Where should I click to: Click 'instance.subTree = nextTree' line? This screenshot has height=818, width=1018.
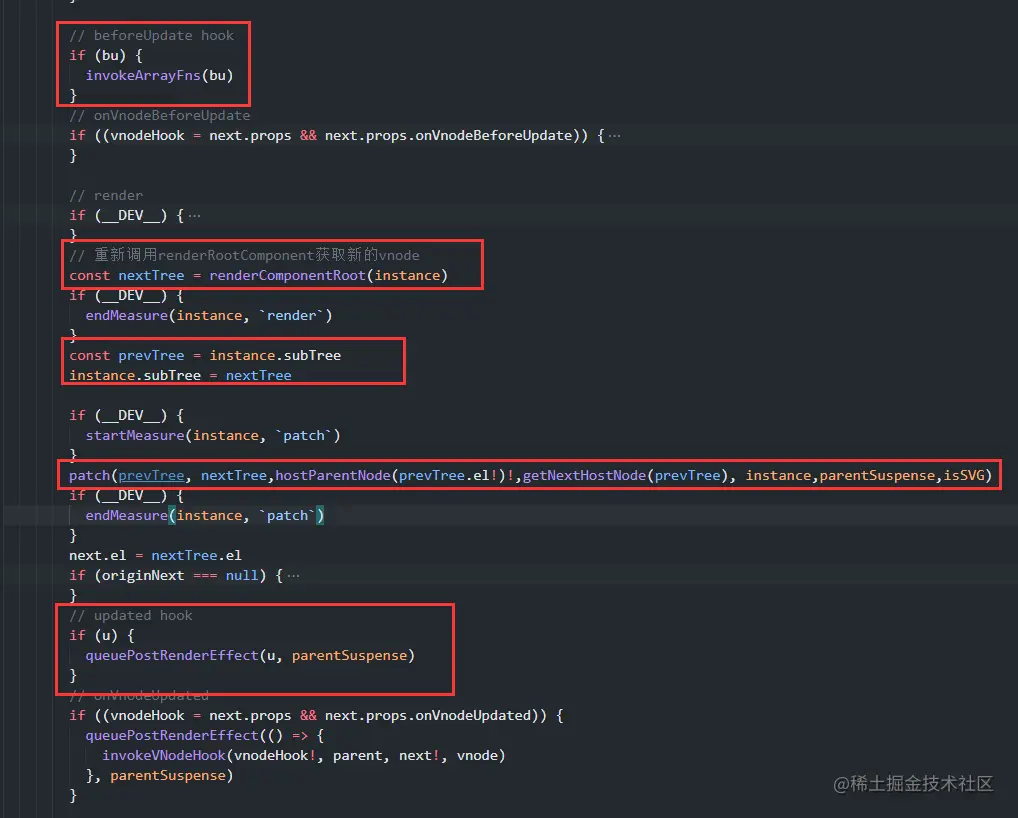[x=180, y=376]
